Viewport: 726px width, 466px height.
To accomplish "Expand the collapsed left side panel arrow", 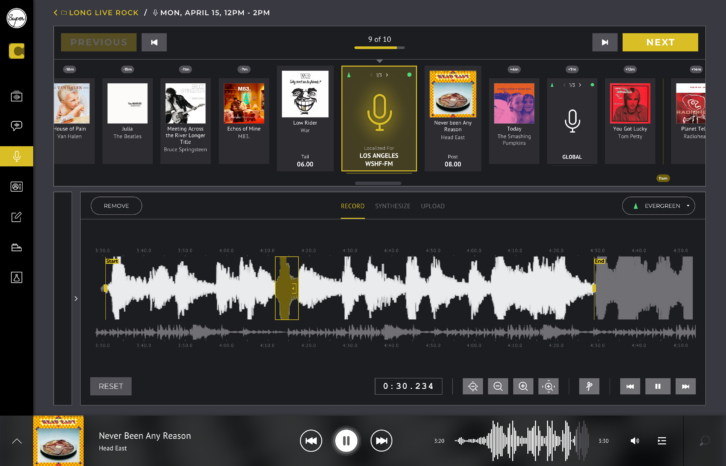I will (76, 298).
